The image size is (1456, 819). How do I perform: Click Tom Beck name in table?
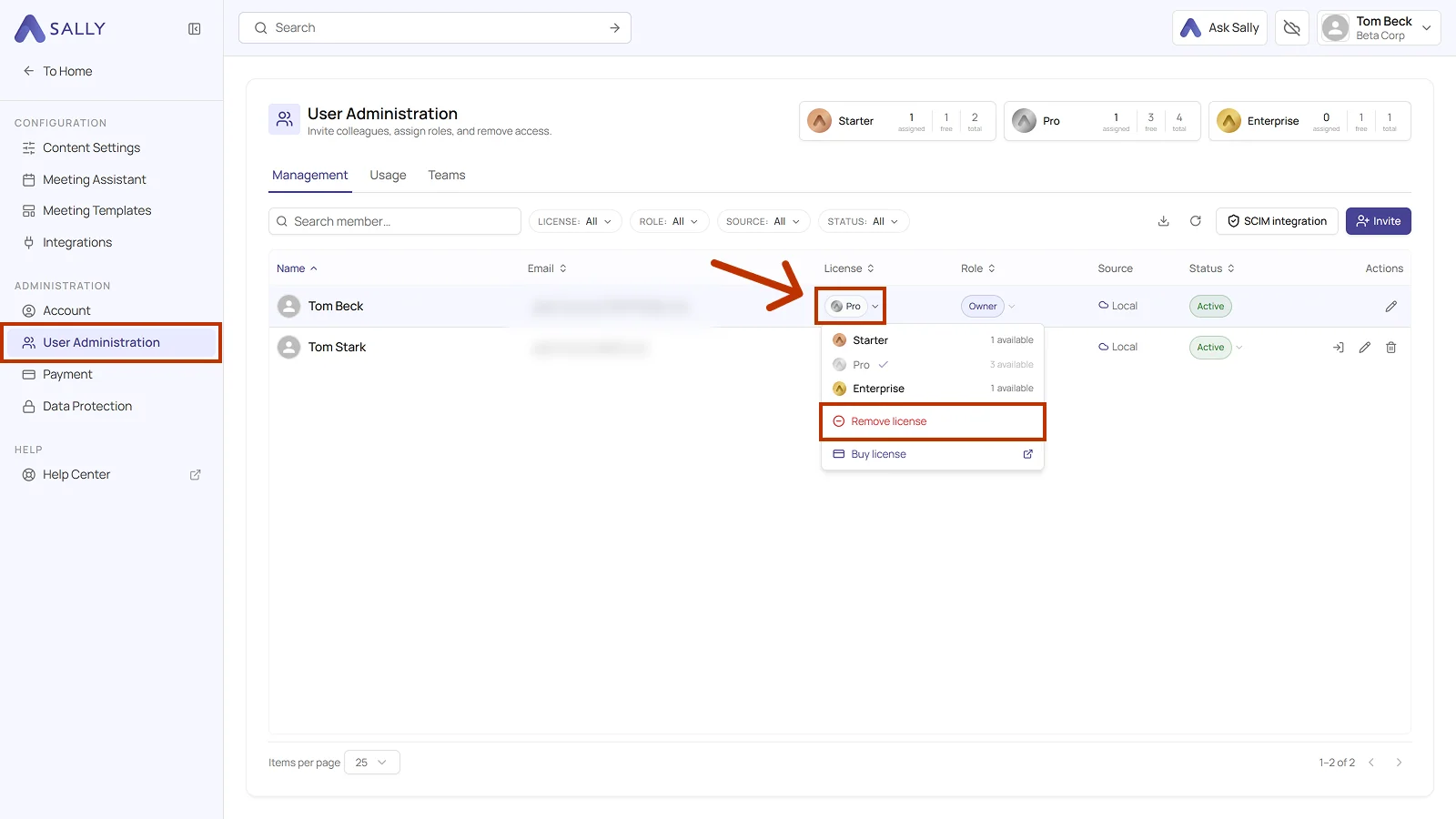click(x=336, y=307)
